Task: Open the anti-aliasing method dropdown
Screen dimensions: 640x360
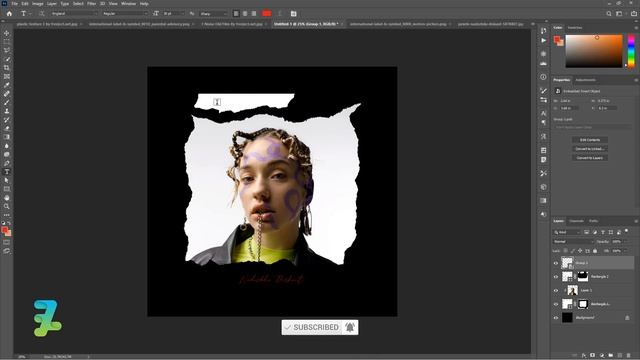Action: point(213,13)
